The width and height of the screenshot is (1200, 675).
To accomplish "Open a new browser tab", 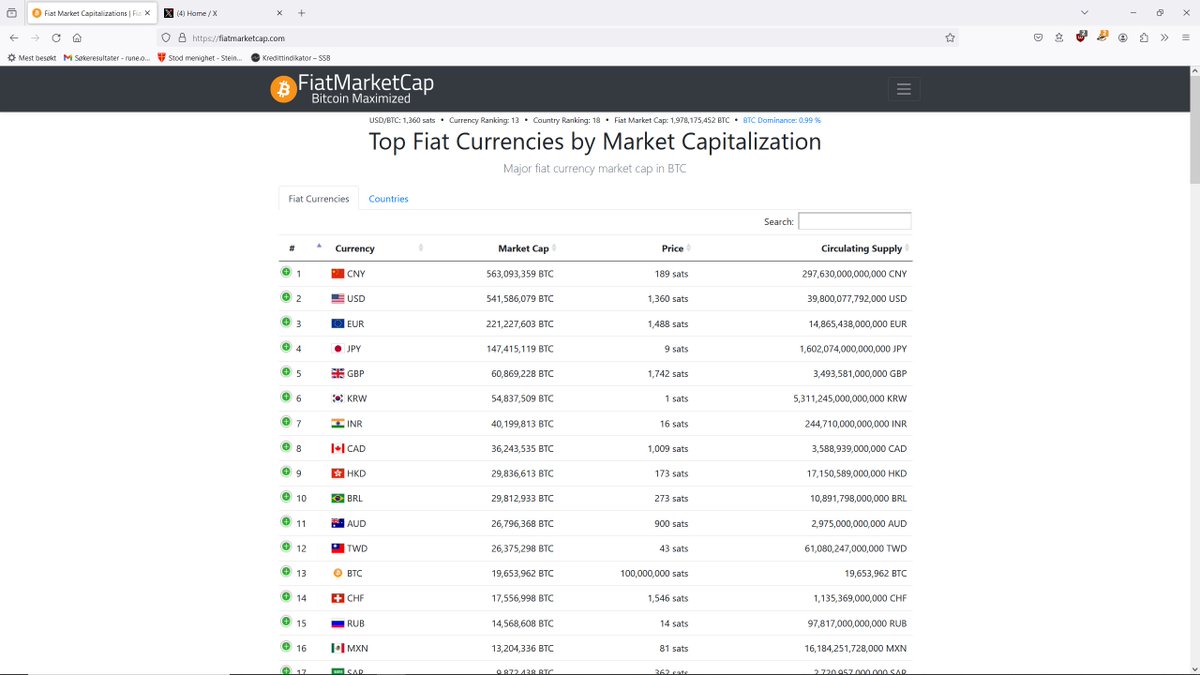I will (301, 13).
